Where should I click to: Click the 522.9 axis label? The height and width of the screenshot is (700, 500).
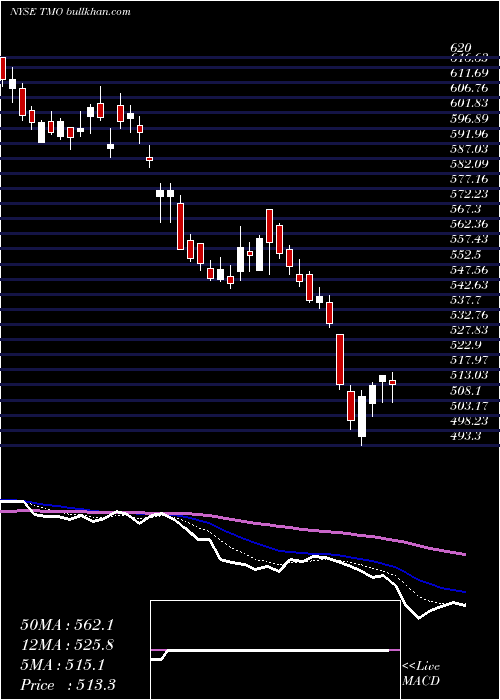tap(465, 346)
